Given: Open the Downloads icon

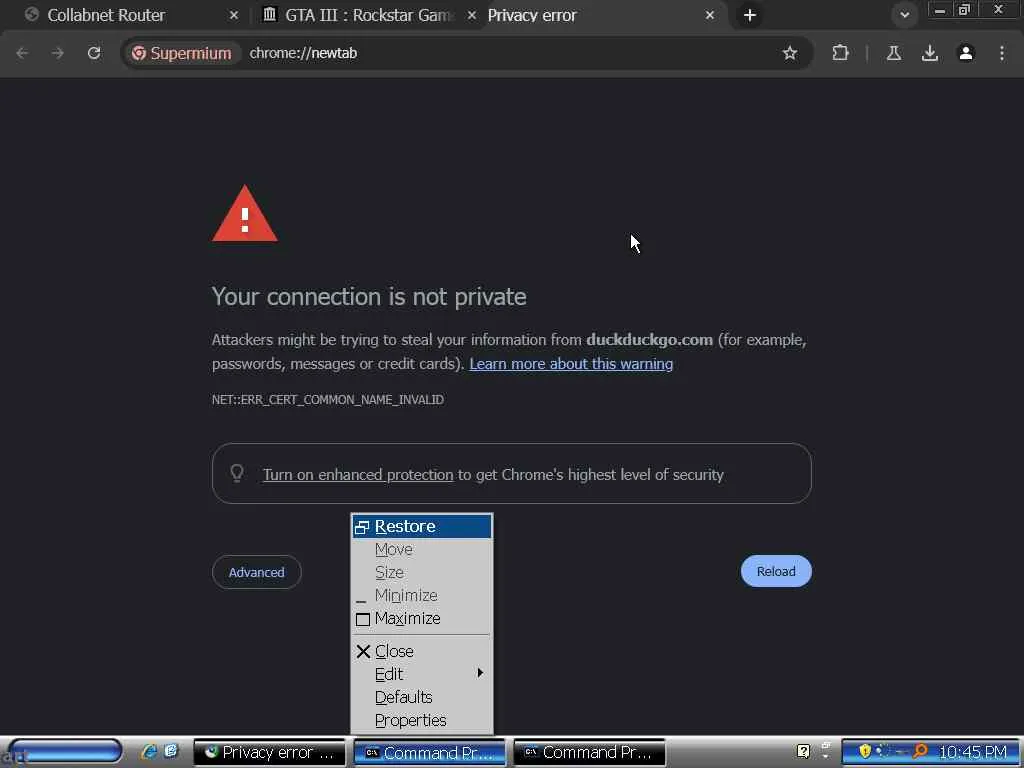Looking at the screenshot, I should point(930,53).
